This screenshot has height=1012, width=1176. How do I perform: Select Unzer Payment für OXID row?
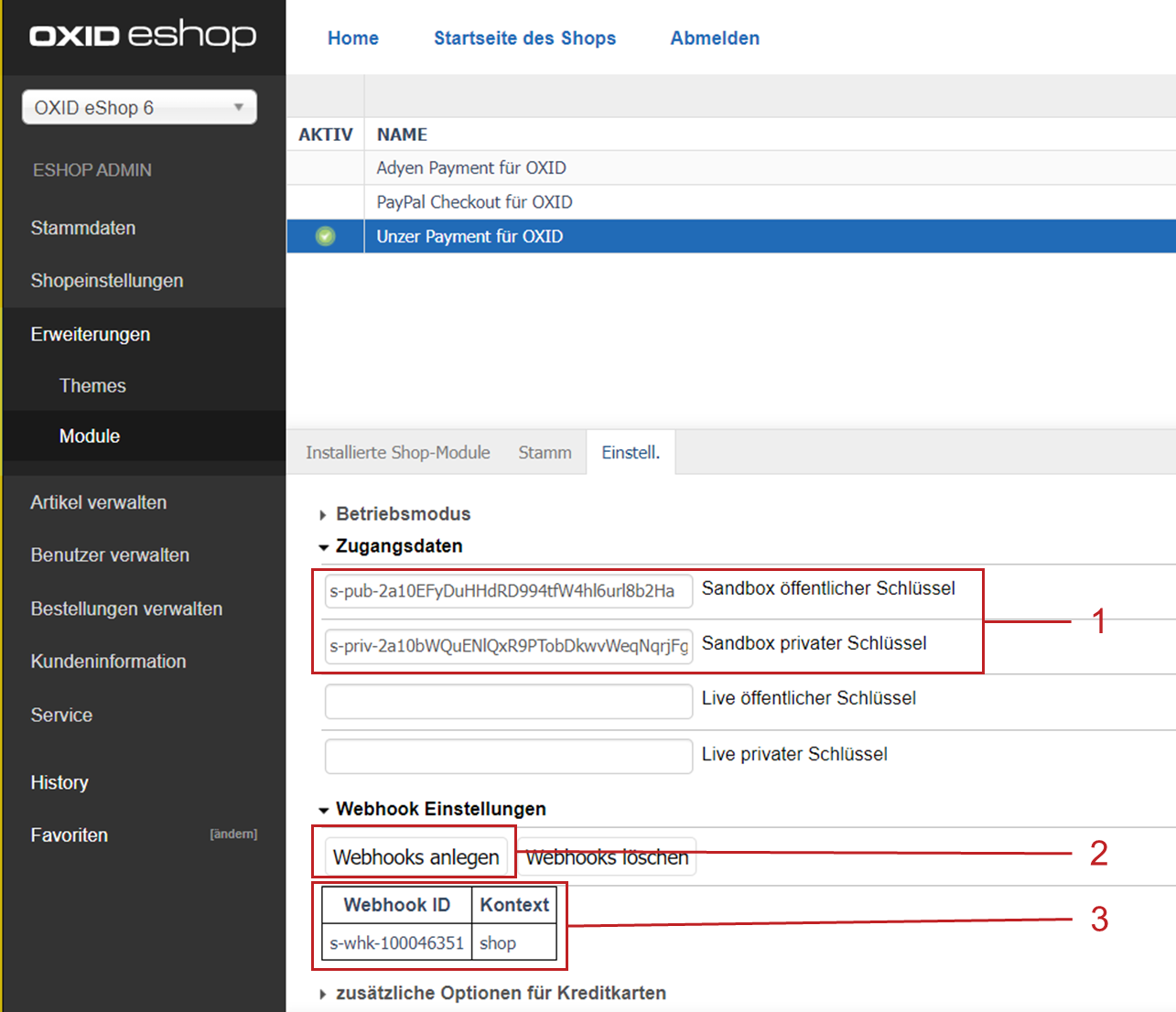tap(731, 236)
